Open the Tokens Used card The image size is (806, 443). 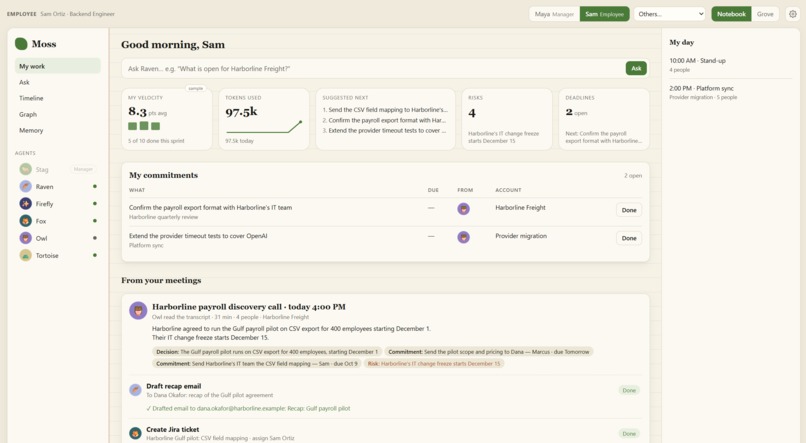click(x=264, y=119)
